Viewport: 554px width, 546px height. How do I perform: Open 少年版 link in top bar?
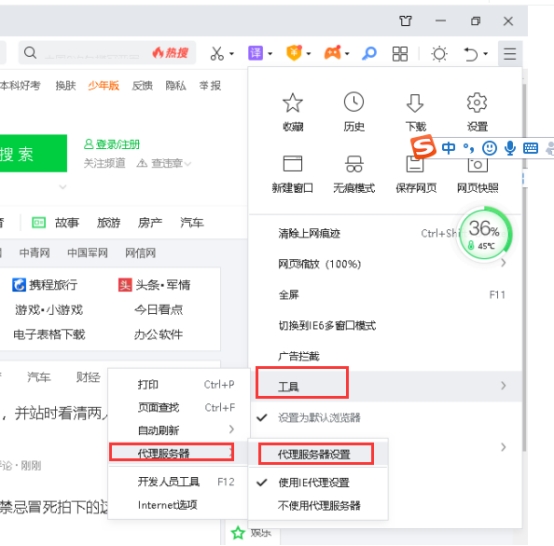pos(104,86)
